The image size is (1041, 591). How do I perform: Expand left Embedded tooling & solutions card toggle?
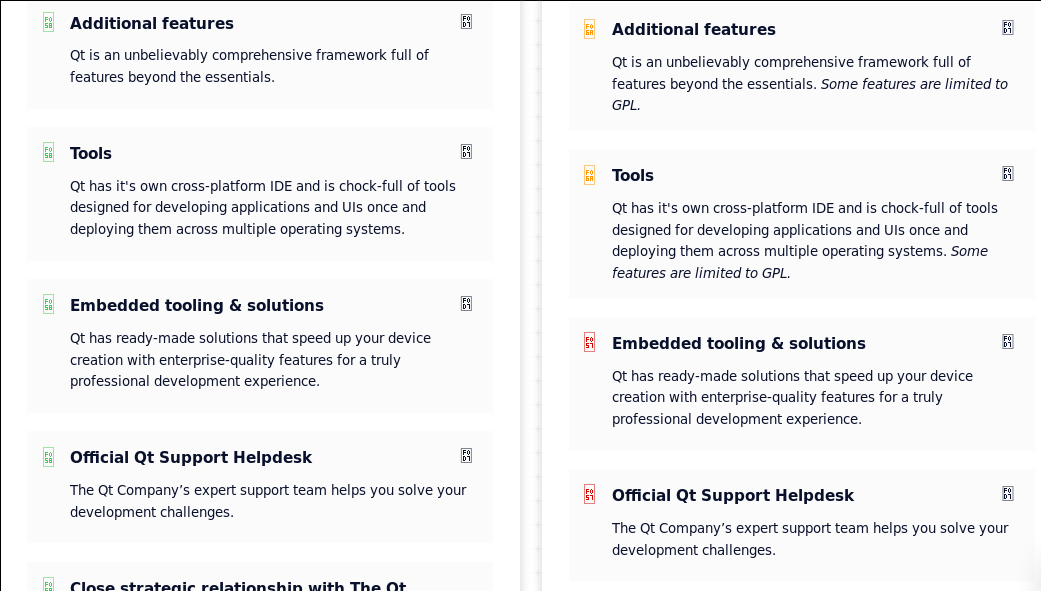467,304
